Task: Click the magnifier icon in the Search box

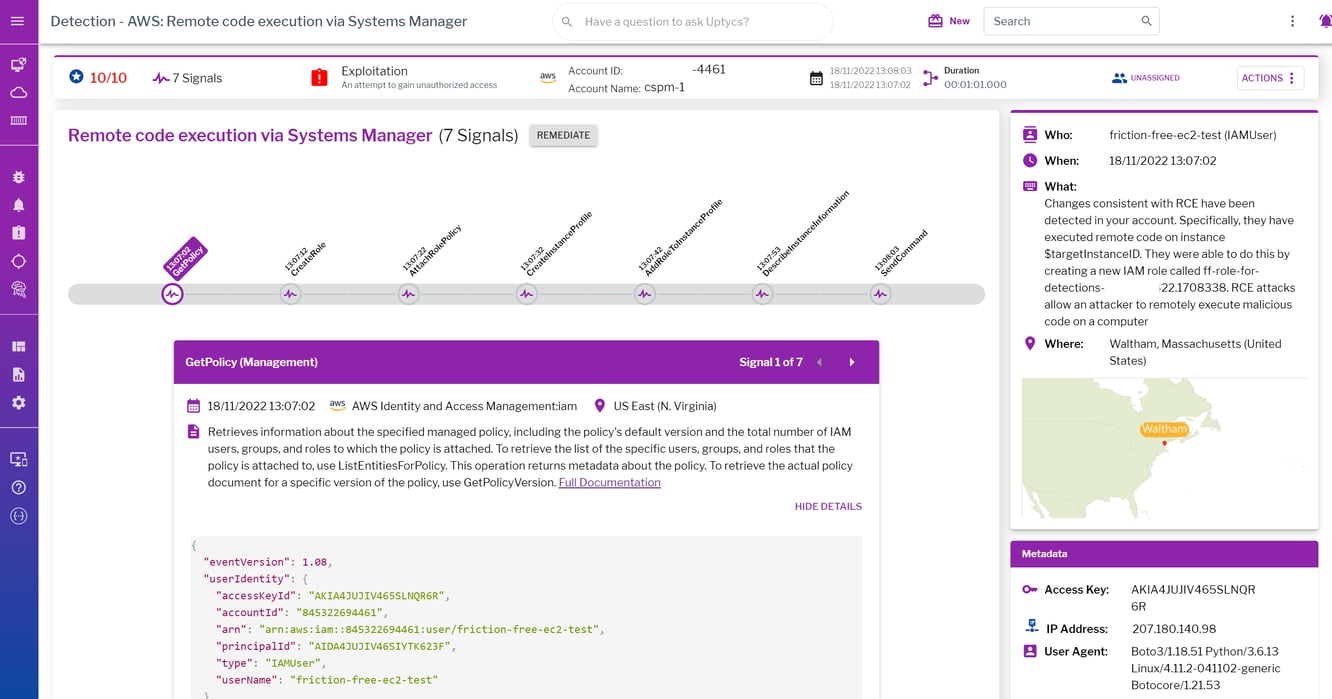Action: coord(1146,21)
